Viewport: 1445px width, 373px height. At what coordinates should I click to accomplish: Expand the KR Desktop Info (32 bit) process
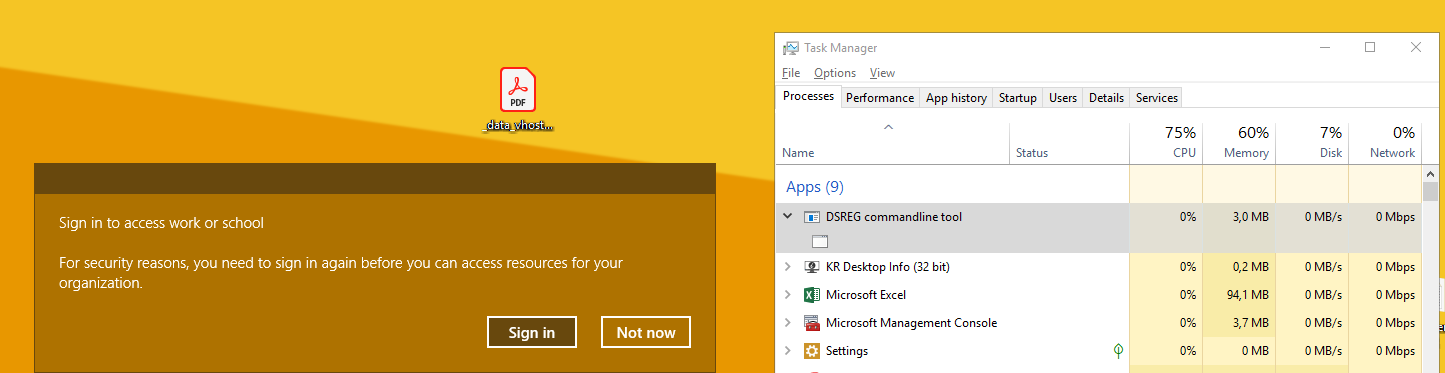tap(788, 267)
